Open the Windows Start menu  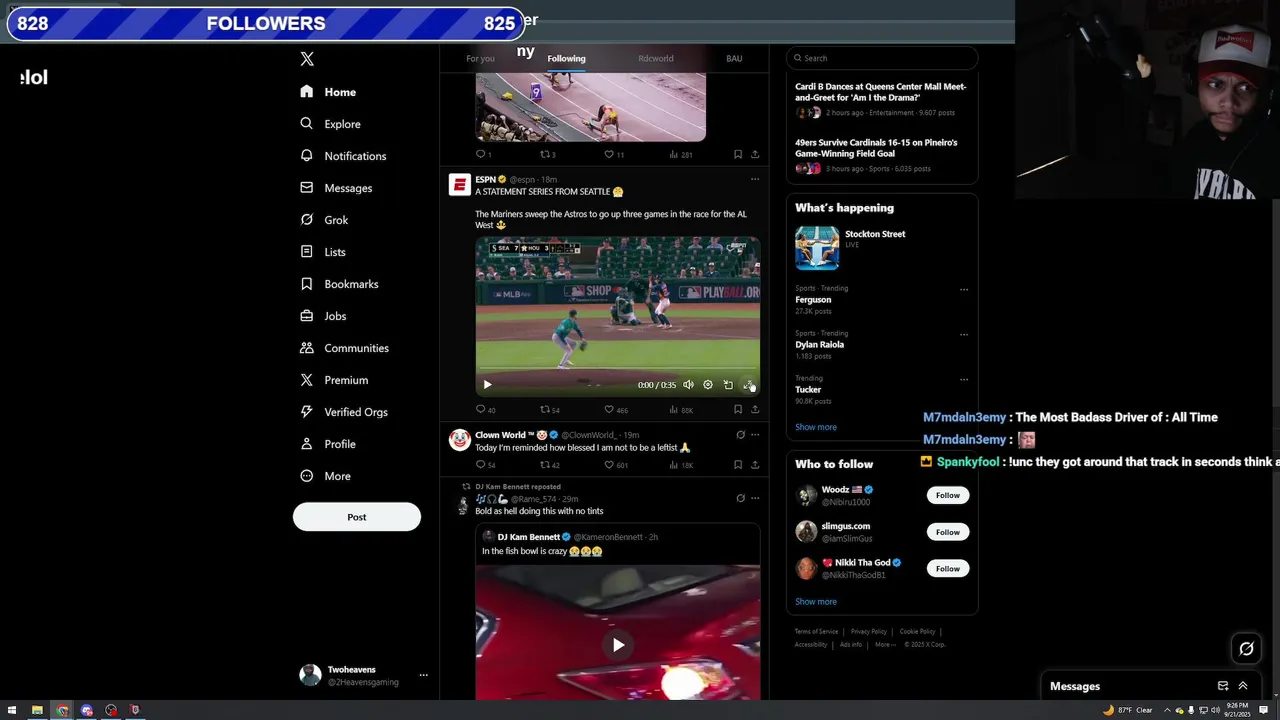pyautogui.click(x=12, y=710)
